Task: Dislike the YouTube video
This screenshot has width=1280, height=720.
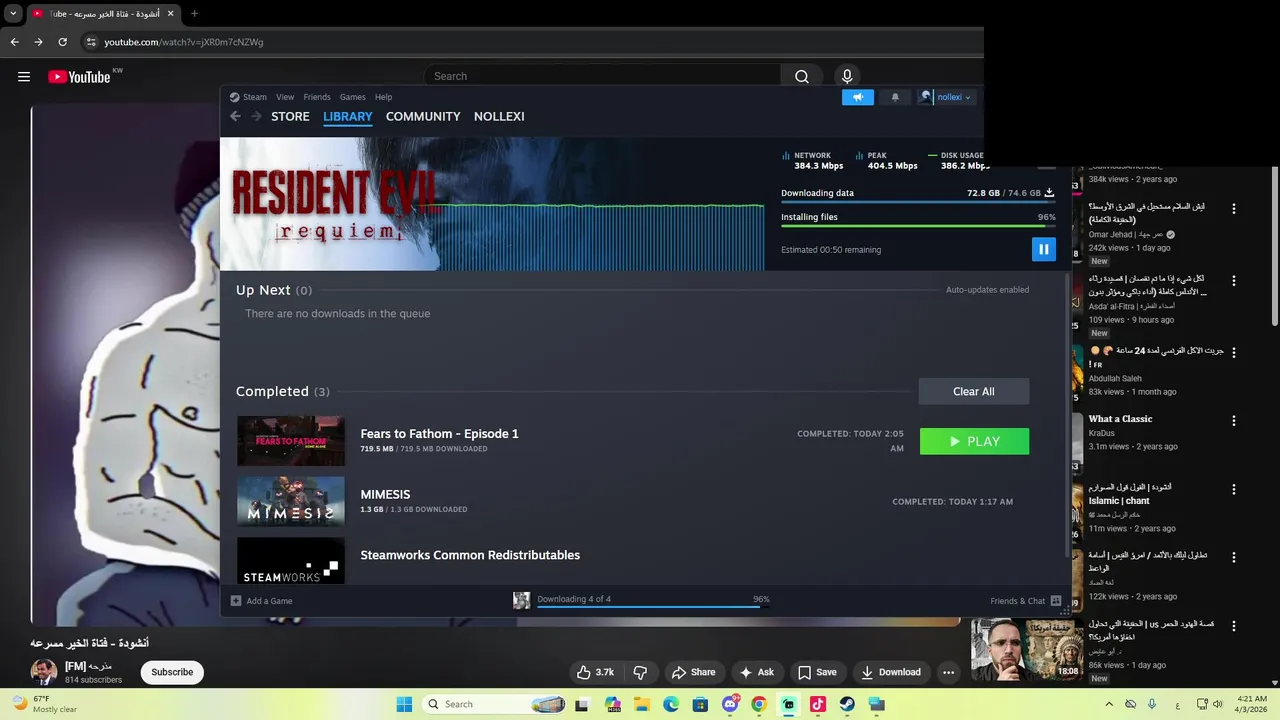Action: [641, 672]
